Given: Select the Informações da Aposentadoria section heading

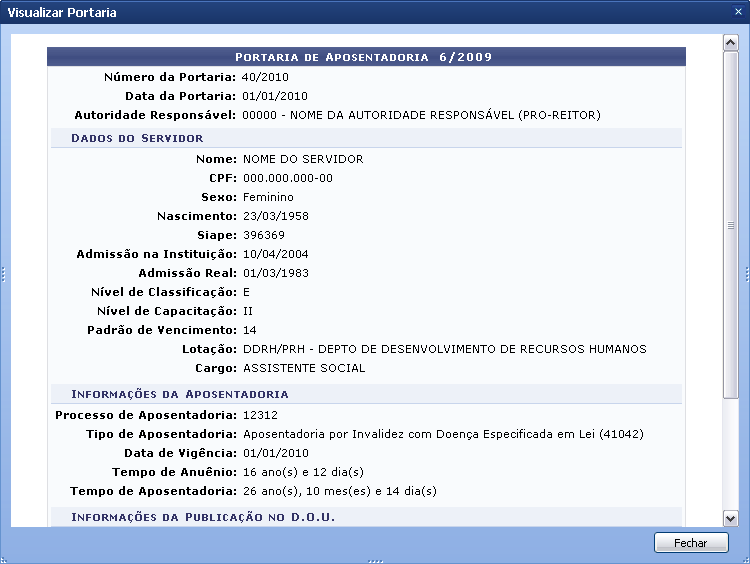Looking at the screenshot, I should [179, 394].
